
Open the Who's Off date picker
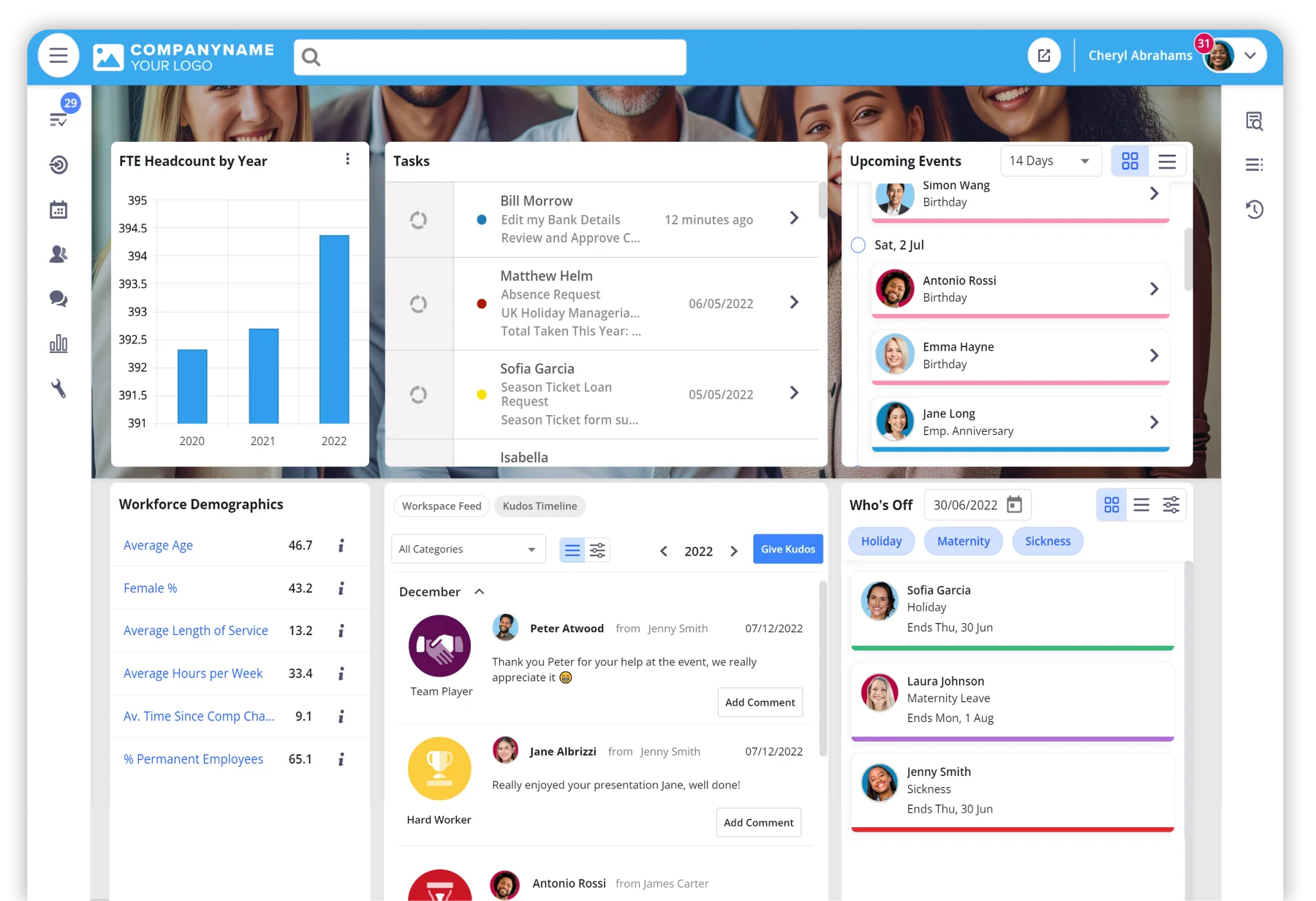pyautogui.click(x=1013, y=504)
